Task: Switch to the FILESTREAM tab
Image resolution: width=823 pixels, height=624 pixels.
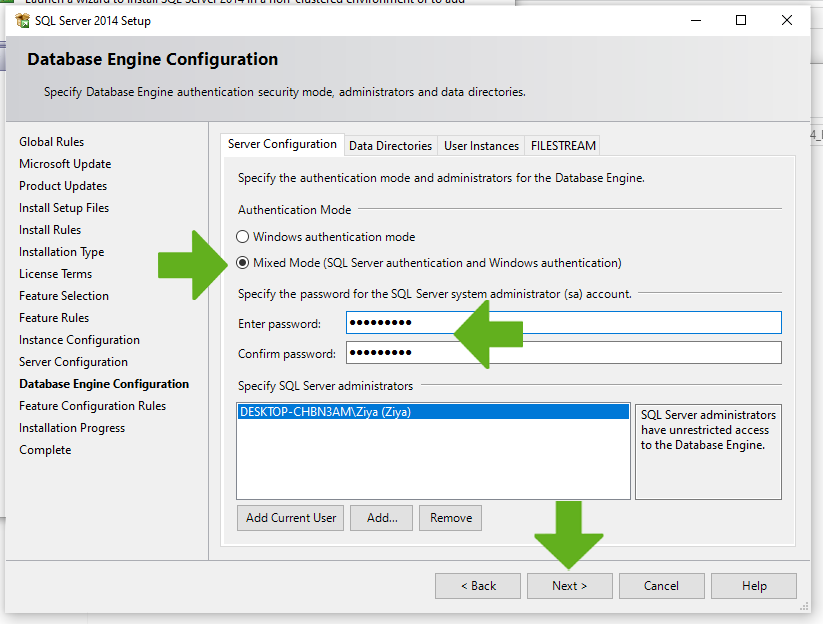Action: (x=563, y=146)
